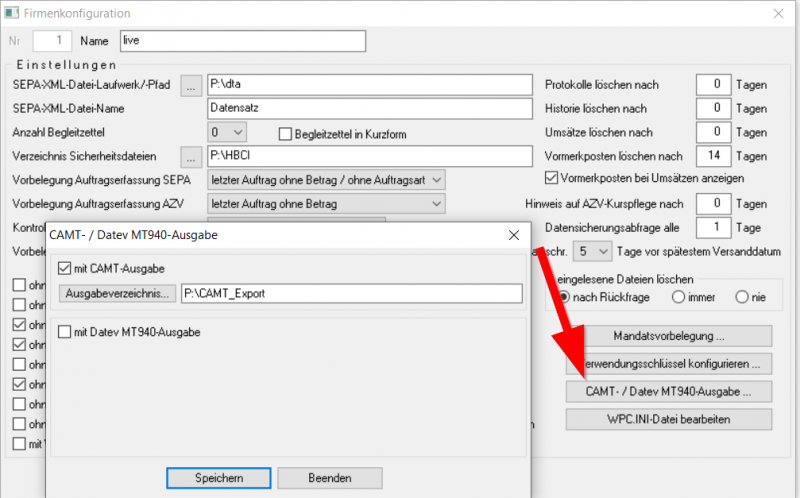Toggle 'Vormerkposten bei Umsätzen anzeigen' checkbox

click(x=551, y=178)
